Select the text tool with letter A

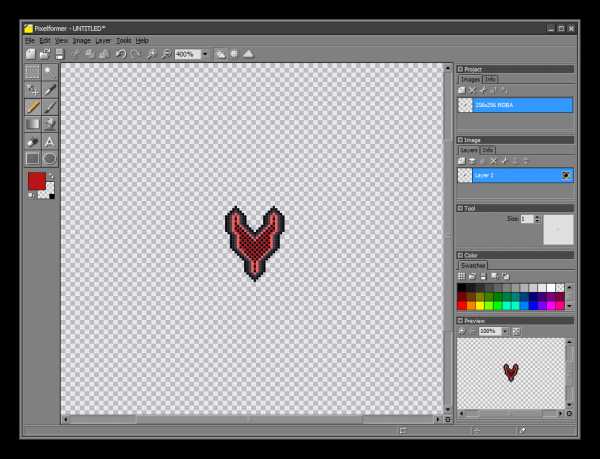point(49,142)
